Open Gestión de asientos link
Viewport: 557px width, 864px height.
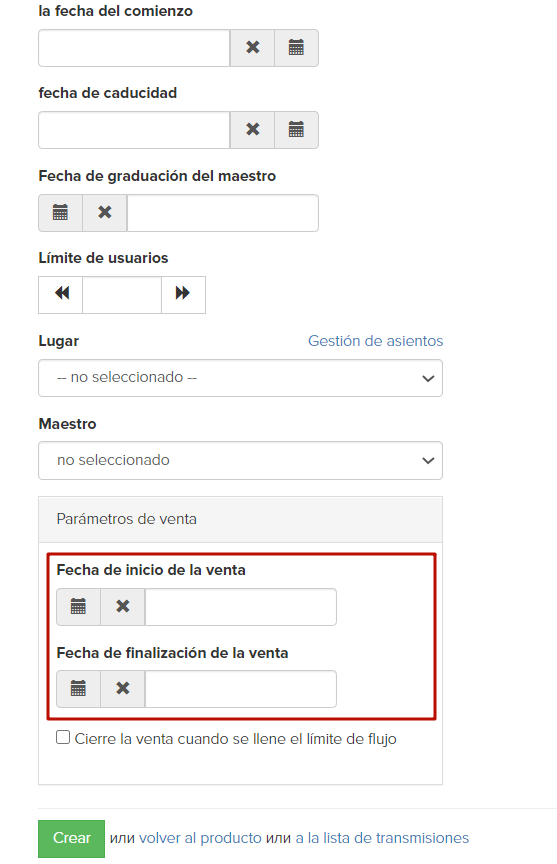tap(375, 341)
